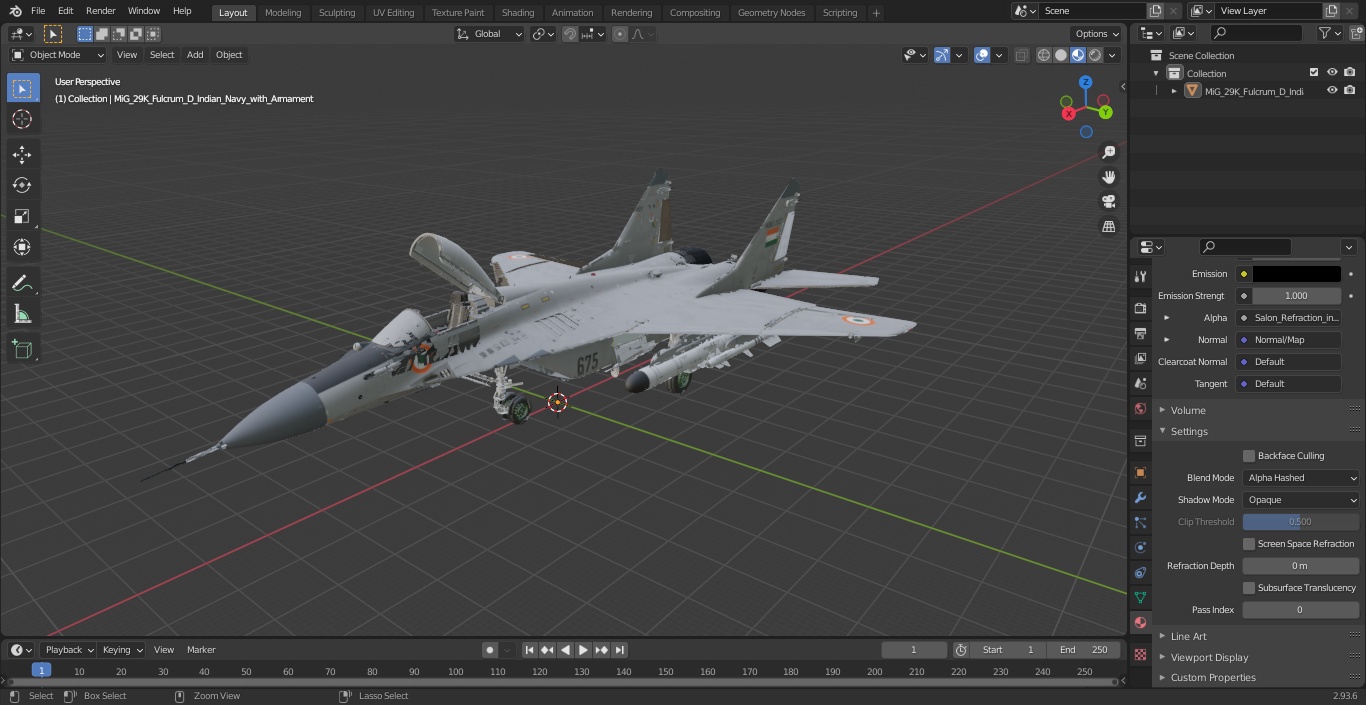Viewport: 1366px width, 705px height.
Task: Open the Output properties tab
Action: coord(1140,333)
